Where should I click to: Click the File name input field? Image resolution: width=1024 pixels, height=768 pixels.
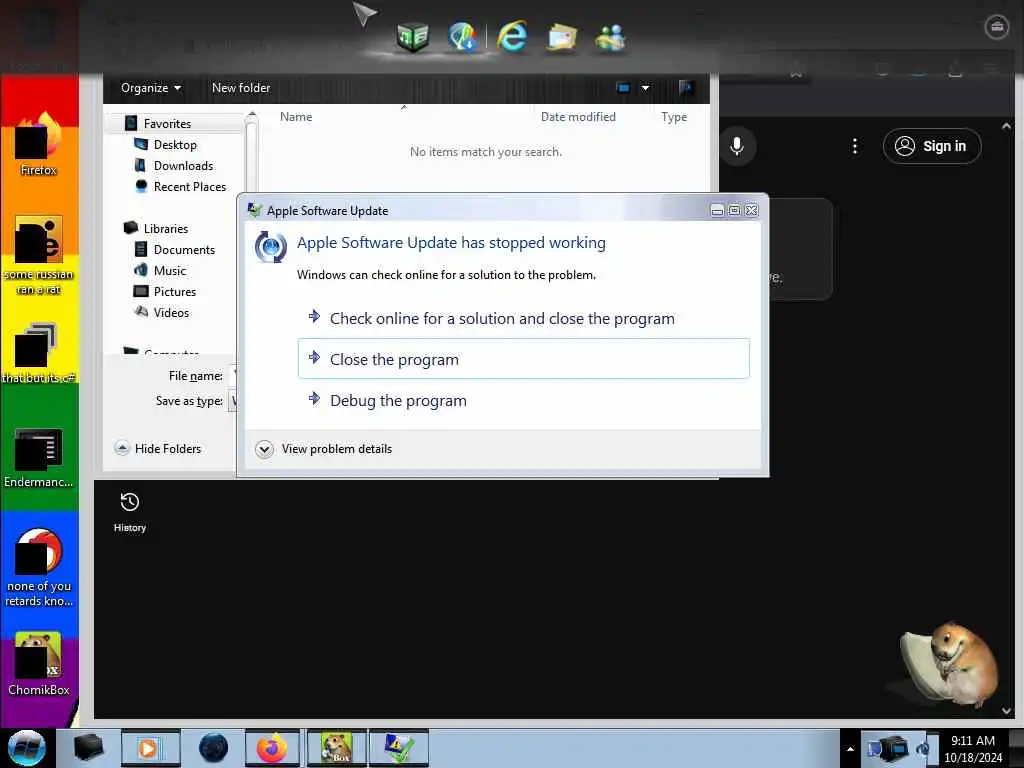234,376
